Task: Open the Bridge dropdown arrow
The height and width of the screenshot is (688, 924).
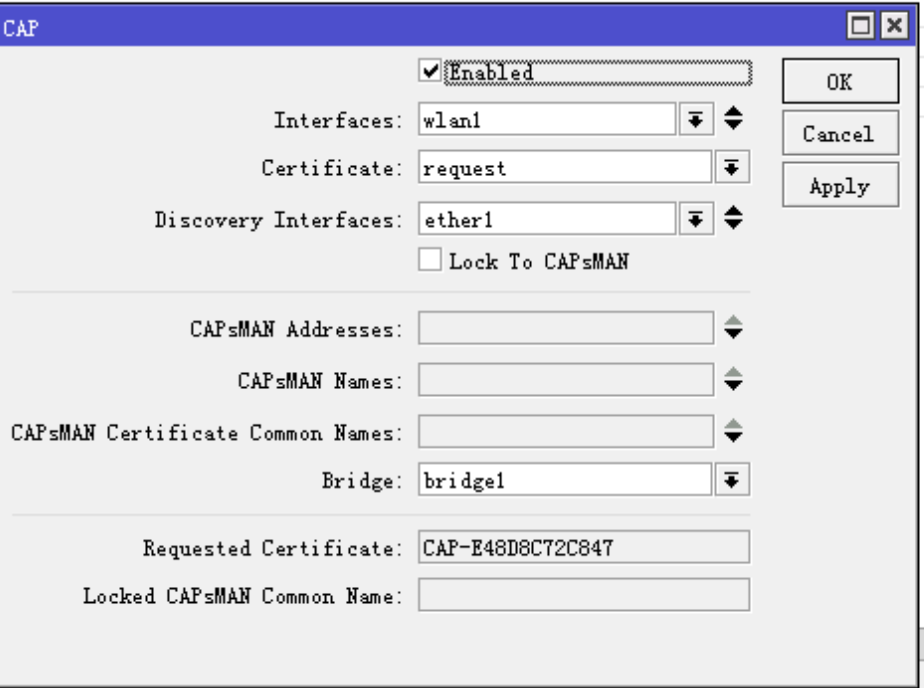Action: point(732,480)
